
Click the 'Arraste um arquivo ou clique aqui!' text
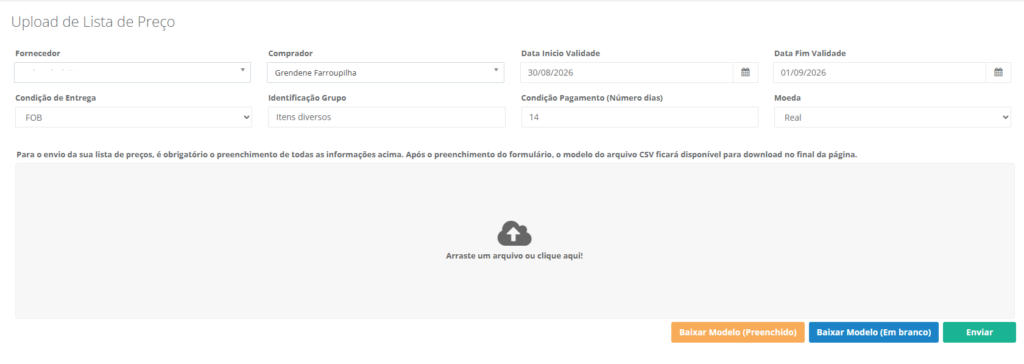[514, 256]
